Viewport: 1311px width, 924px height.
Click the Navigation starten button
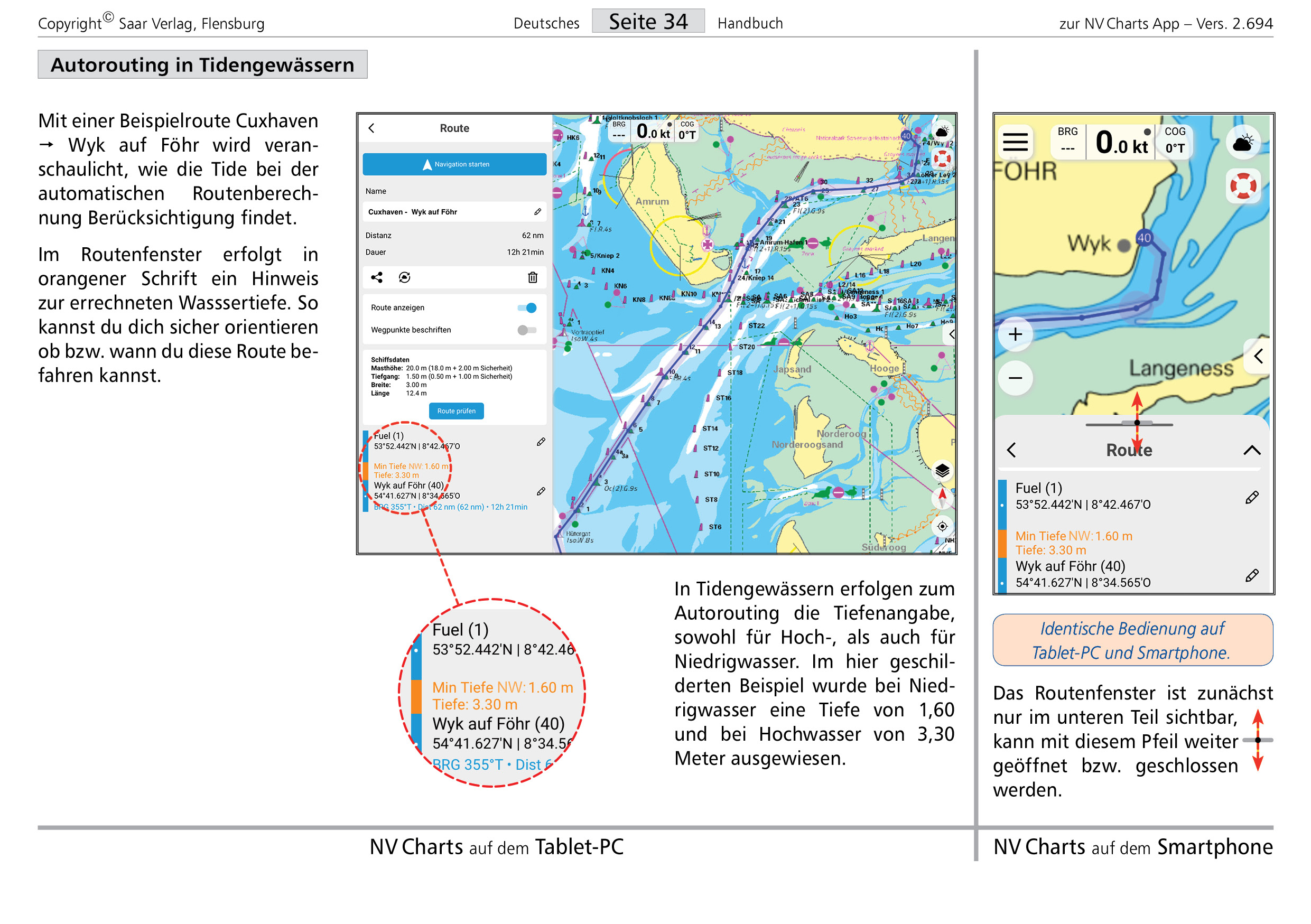(454, 164)
